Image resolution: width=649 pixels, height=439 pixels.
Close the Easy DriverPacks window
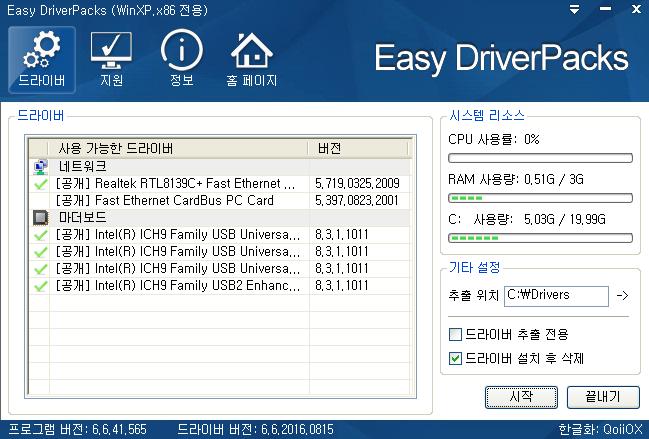(637, 10)
